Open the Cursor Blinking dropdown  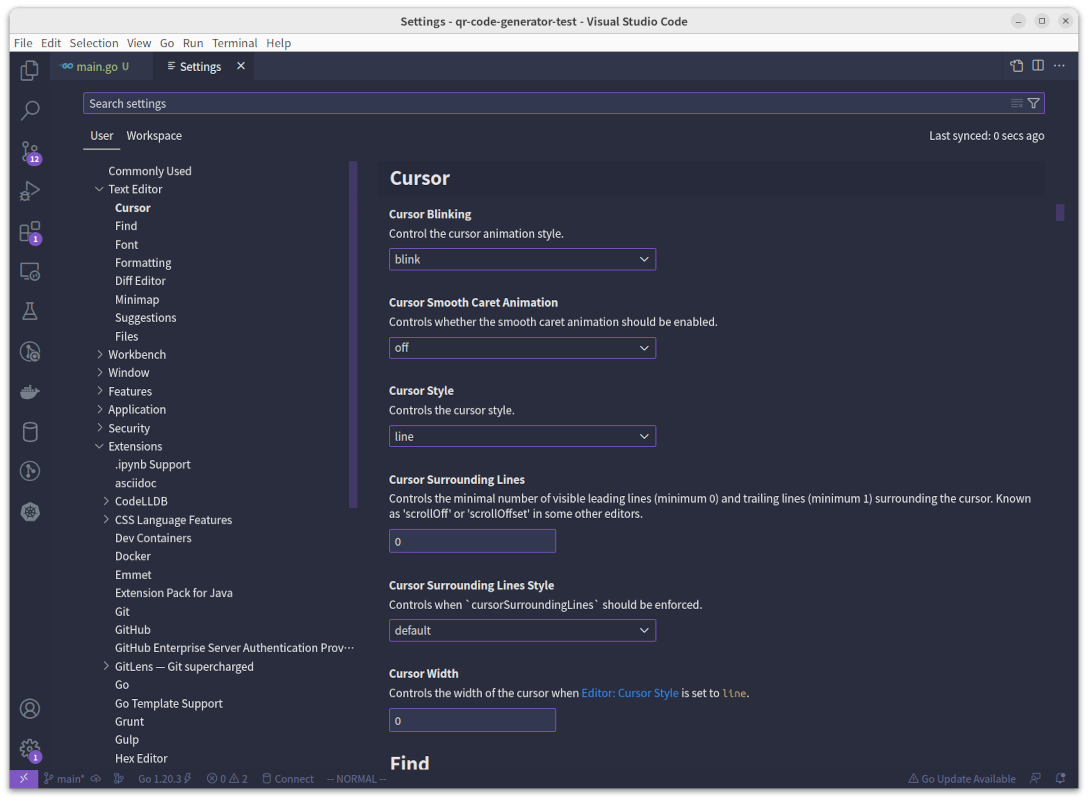(x=522, y=259)
